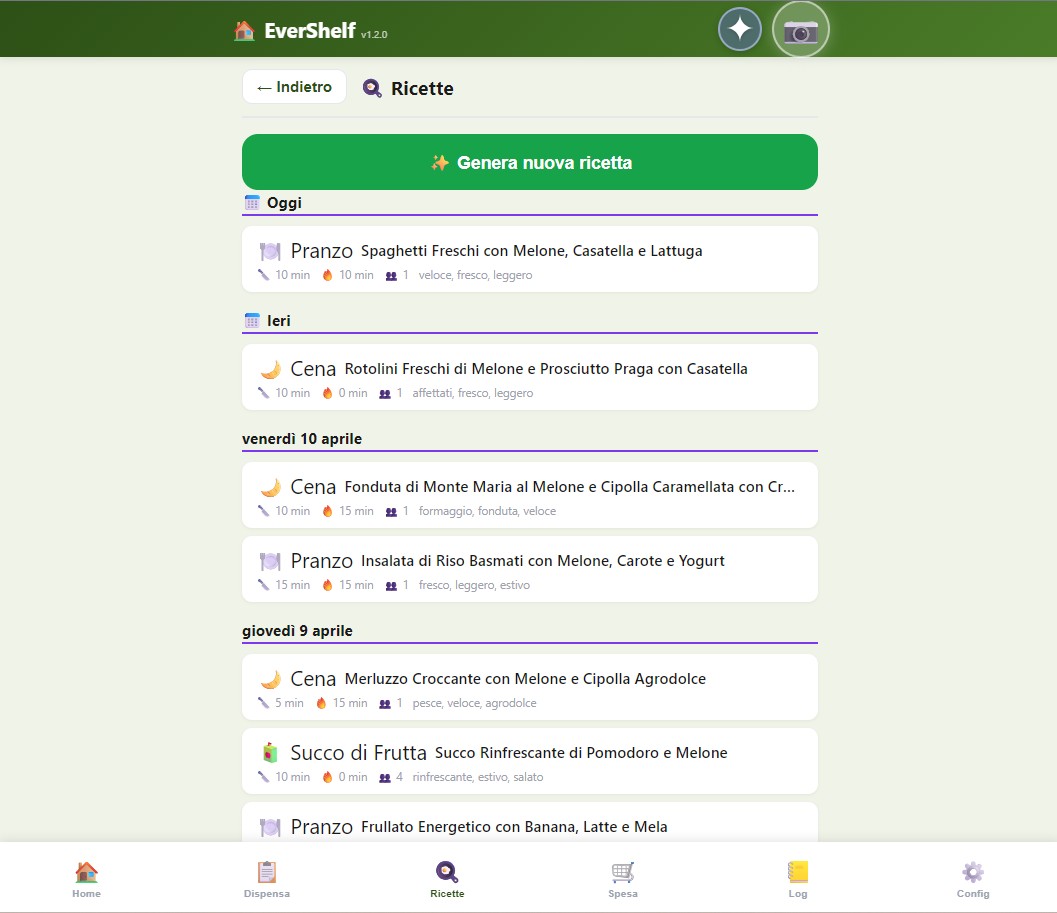Click the knife icon on Merluzzo Croccante card
Screen dimensions: 1057x913
tap(264, 703)
